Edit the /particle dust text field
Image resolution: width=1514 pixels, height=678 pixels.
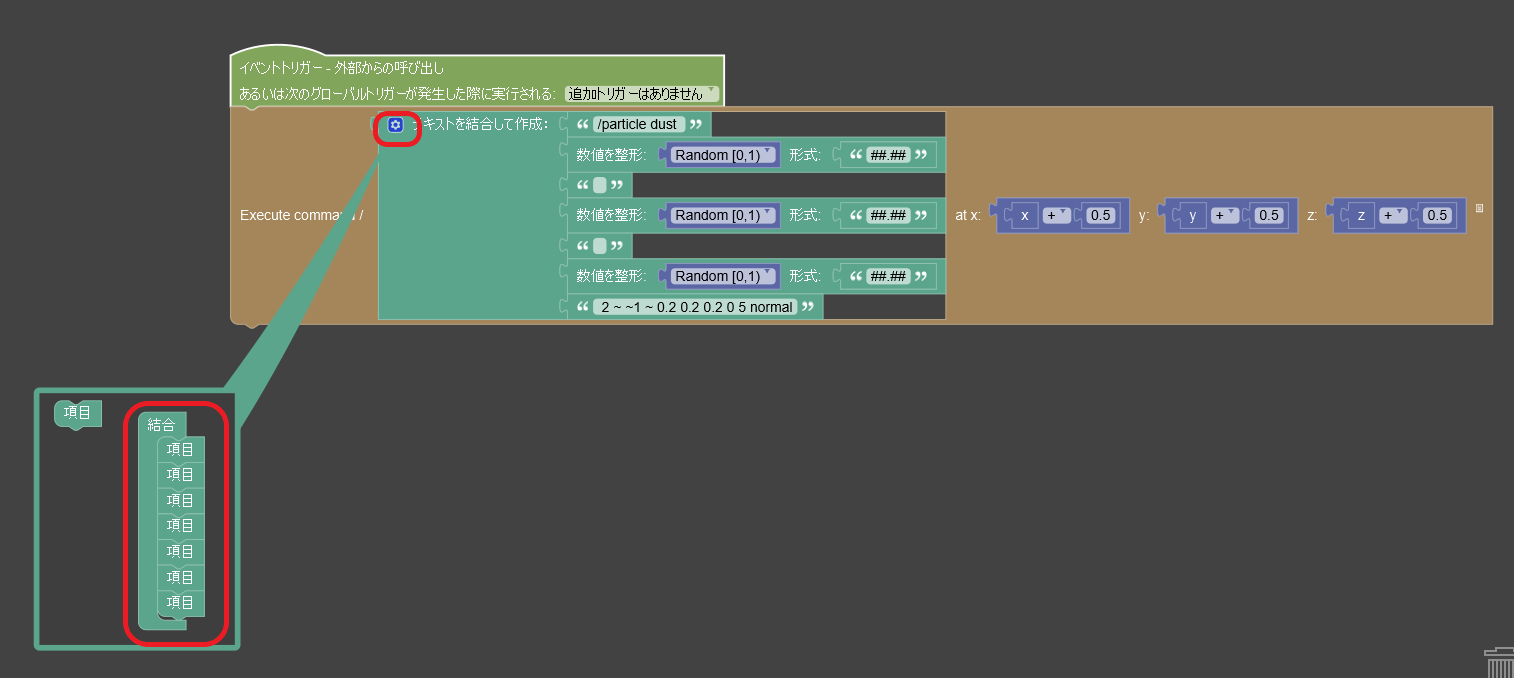636,123
